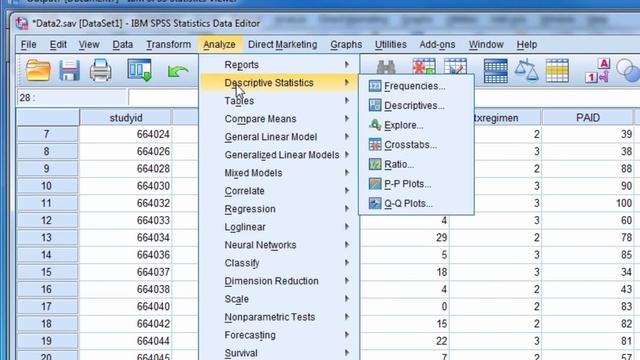This screenshot has width=640, height=360.
Task: Select the PAID column header
Action: pos(588,118)
